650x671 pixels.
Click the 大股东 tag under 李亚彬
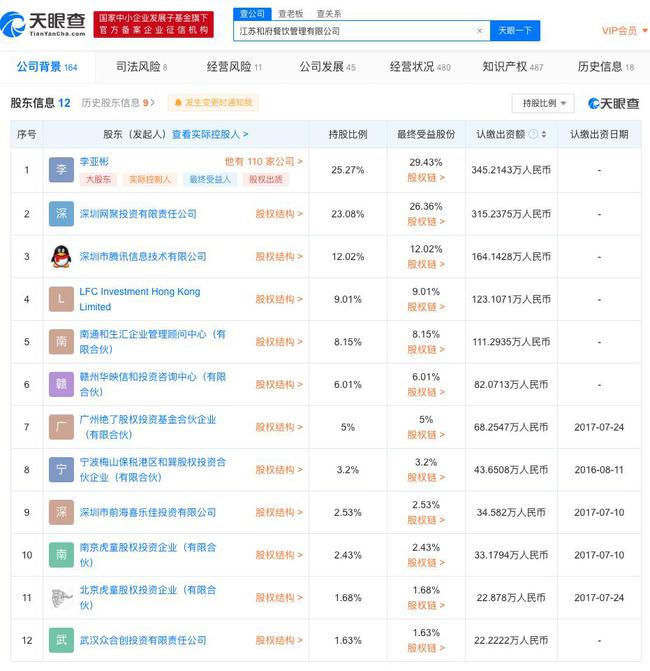pos(98,179)
